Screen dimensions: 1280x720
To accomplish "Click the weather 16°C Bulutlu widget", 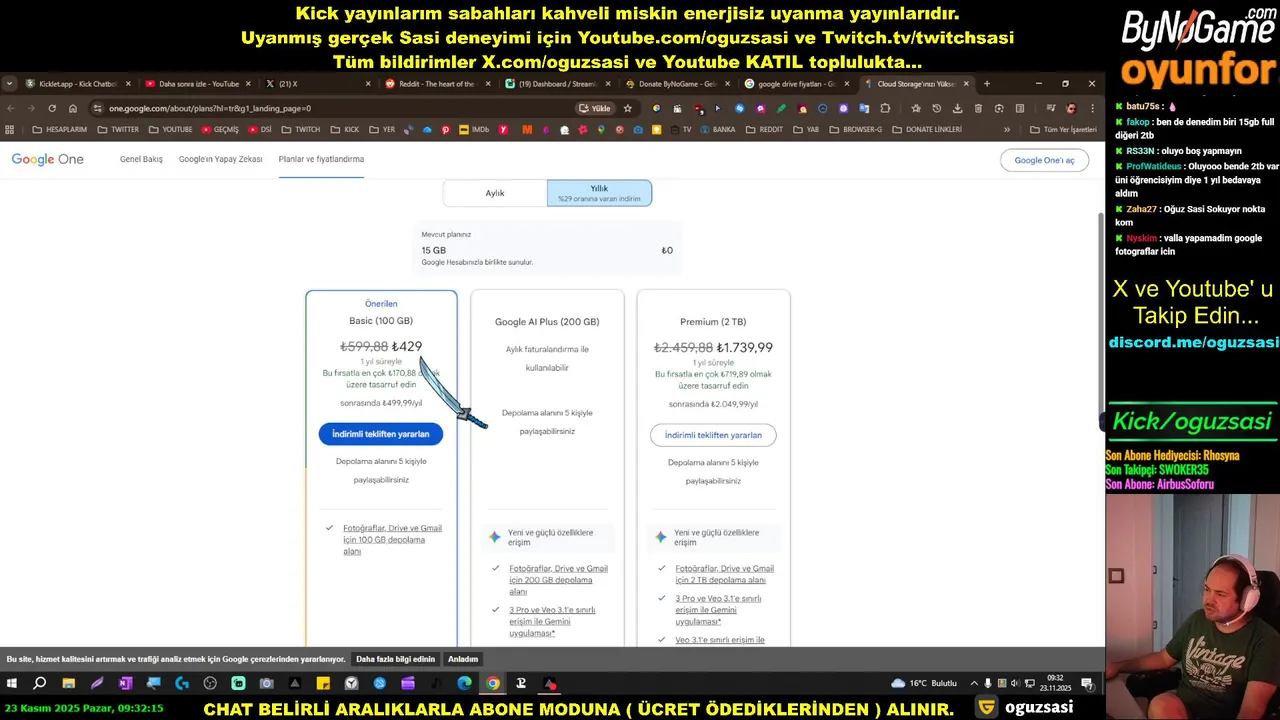I will 924,683.
